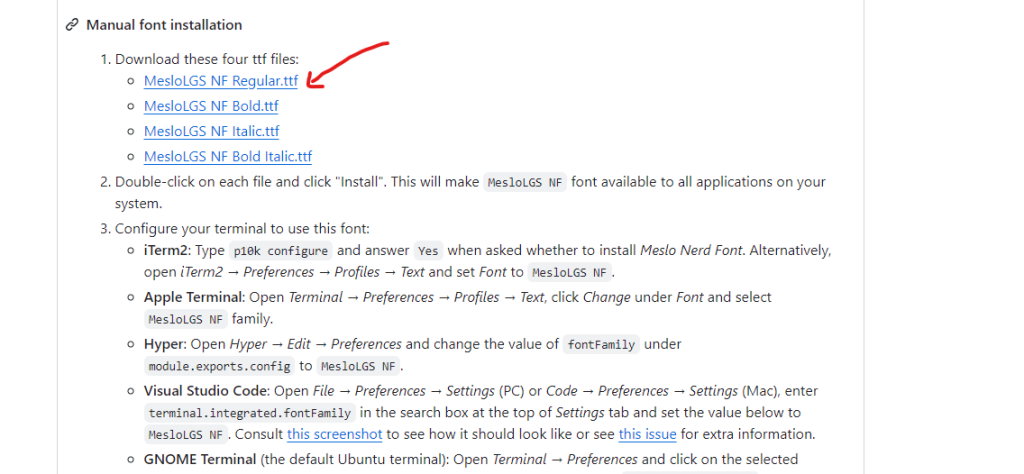The height and width of the screenshot is (474, 1024).
Task: Click the bold "iTerm2" label
Action: (166, 250)
